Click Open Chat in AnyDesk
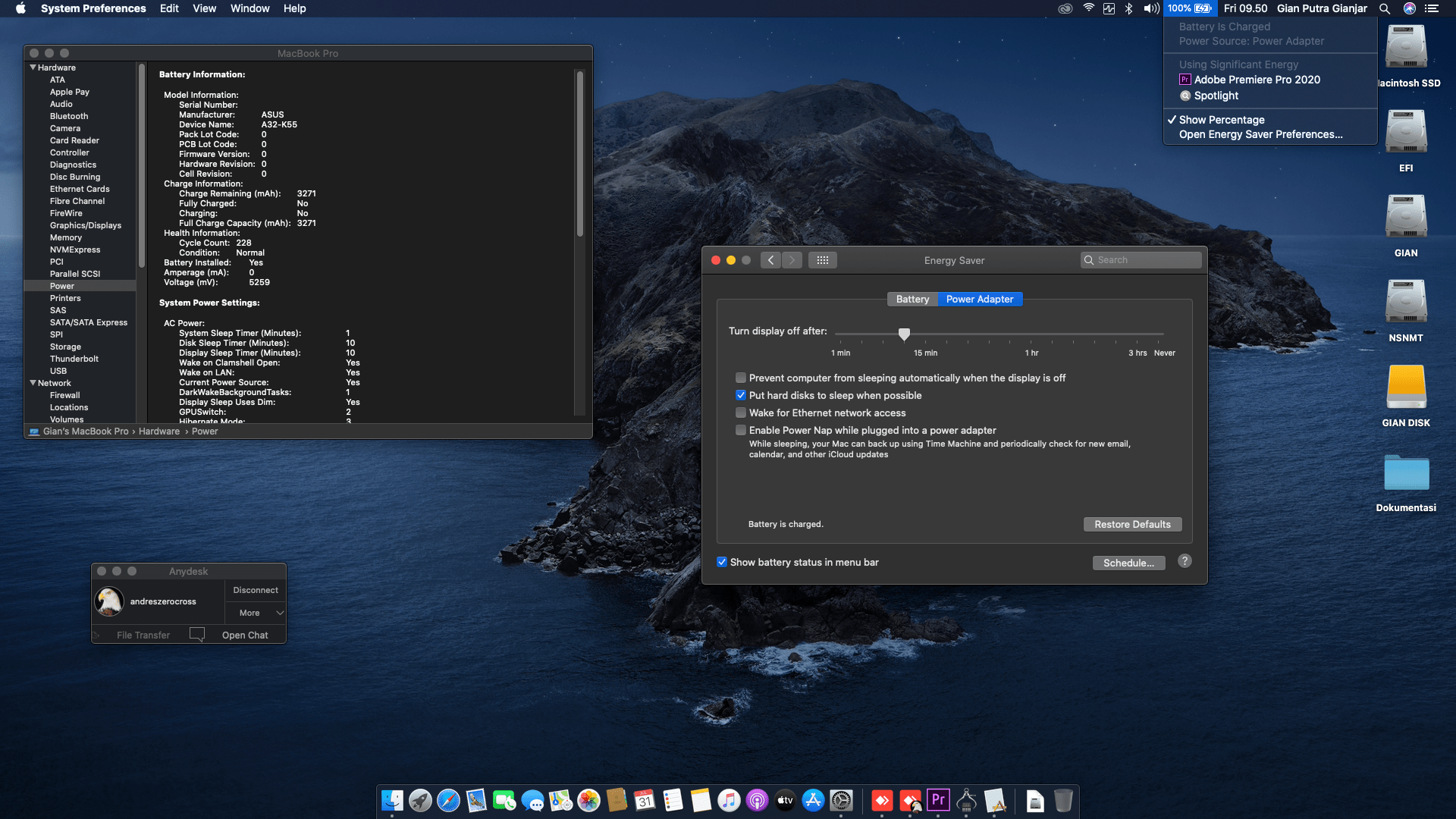This screenshot has width=1456, height=819. (x=244, y=635)
